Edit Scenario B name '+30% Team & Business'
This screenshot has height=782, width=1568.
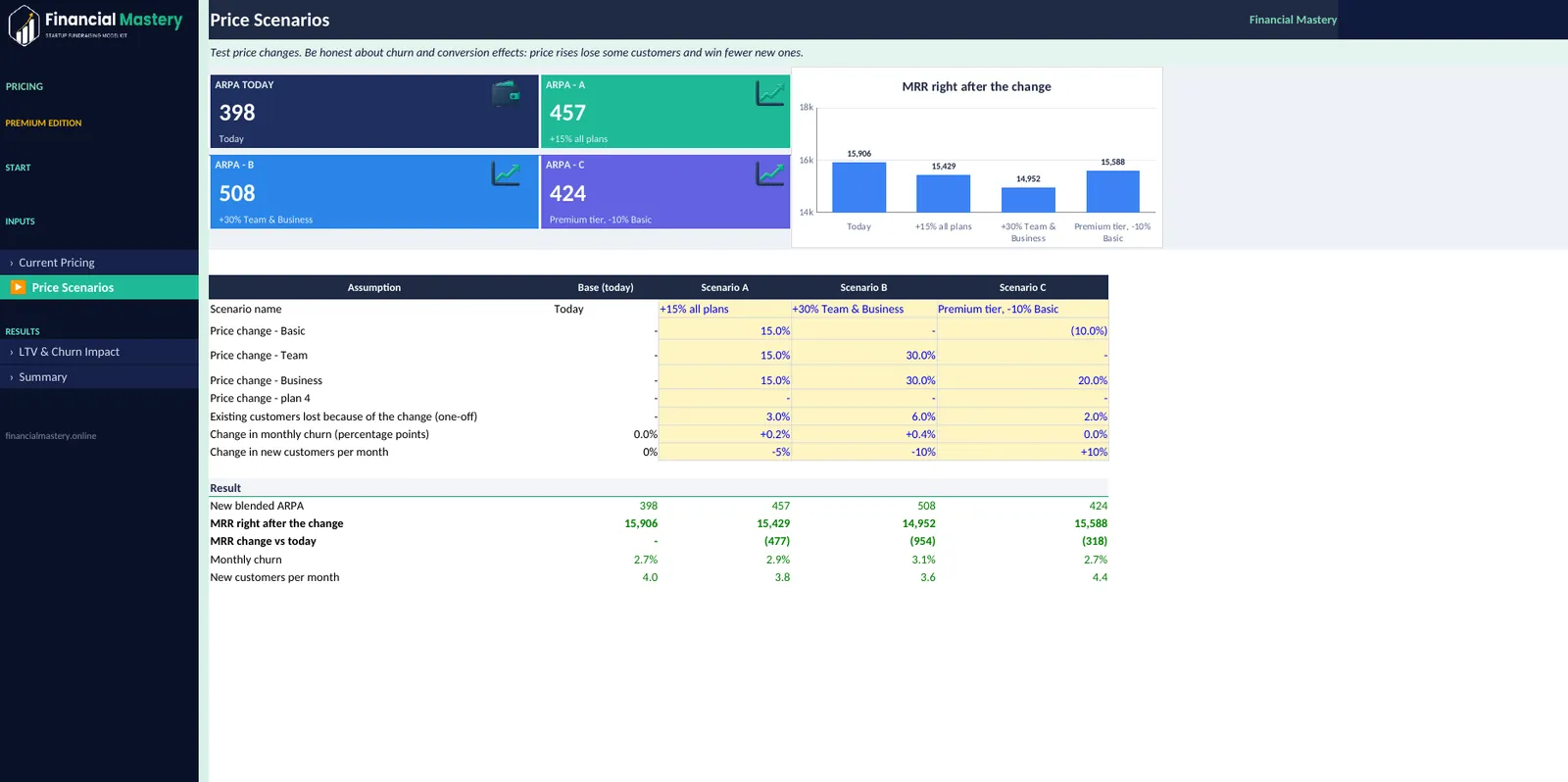point(863,309)
